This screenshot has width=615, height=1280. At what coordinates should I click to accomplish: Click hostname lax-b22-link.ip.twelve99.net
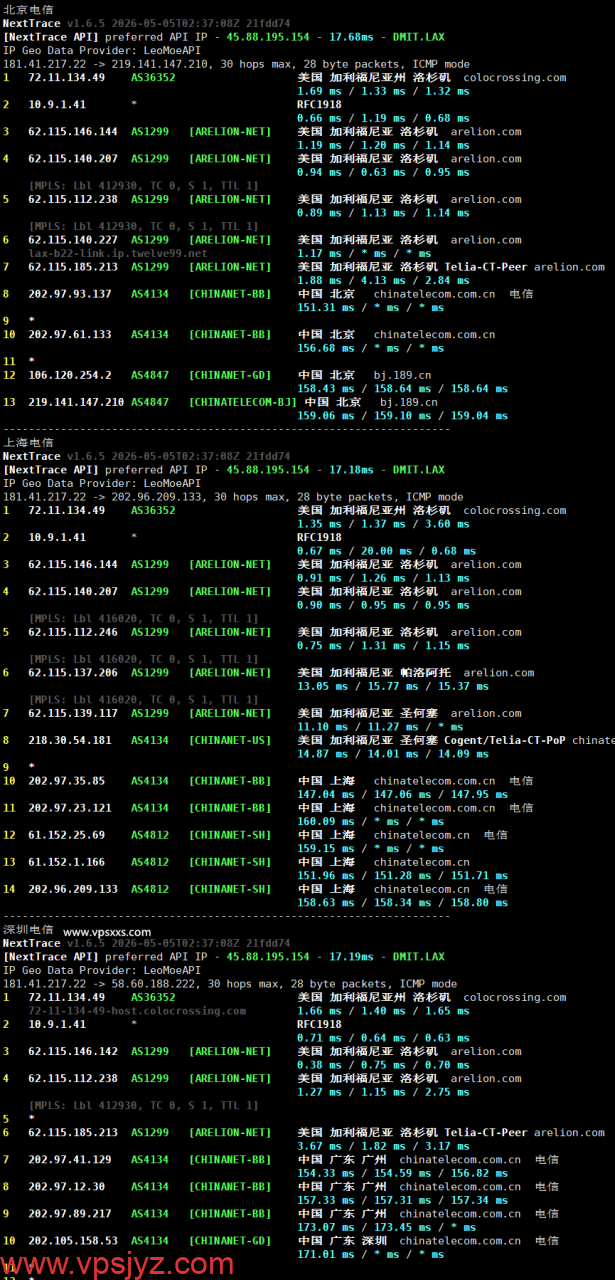118,253
